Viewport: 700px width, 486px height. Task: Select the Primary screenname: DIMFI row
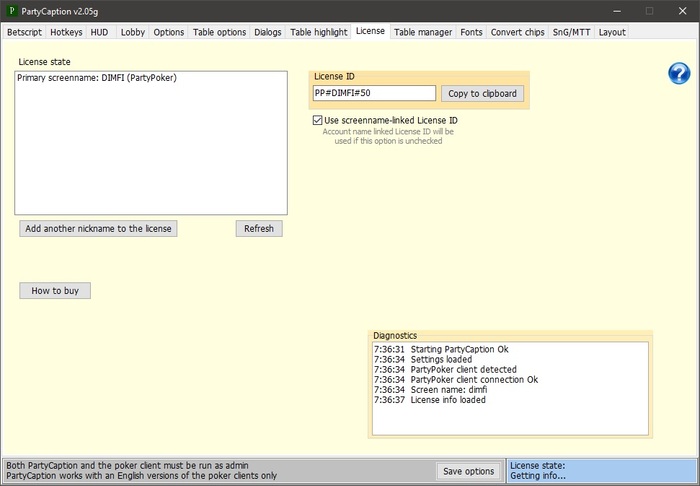coord(150,78)
